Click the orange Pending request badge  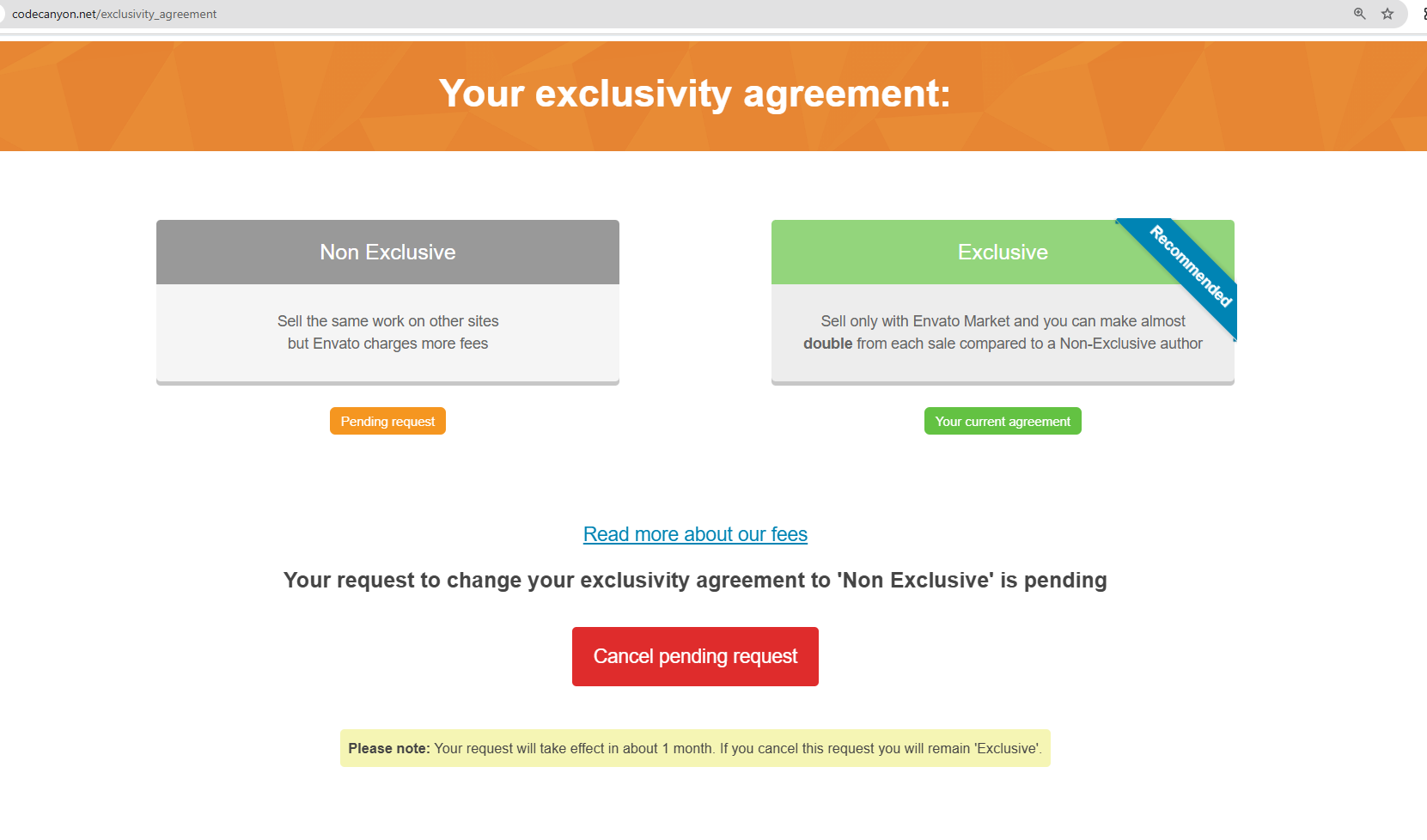pos(387,421)
